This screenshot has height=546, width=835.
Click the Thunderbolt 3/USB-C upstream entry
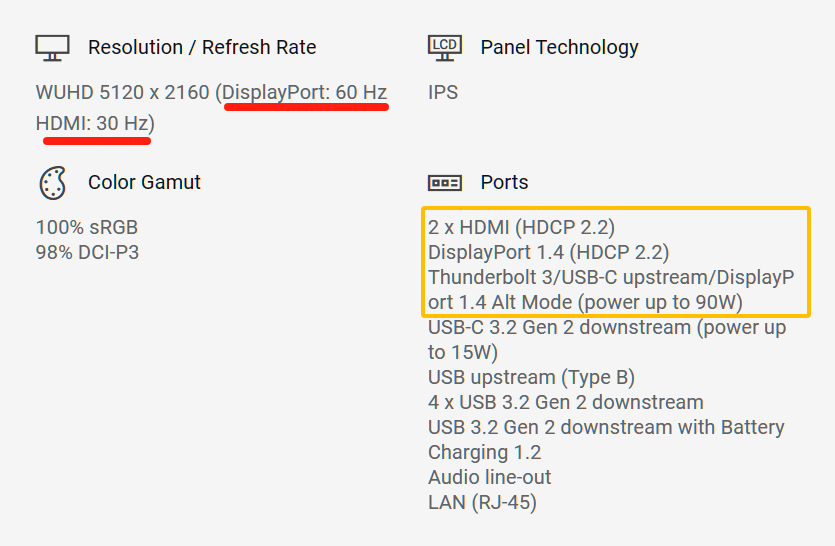tap(611, 290)
